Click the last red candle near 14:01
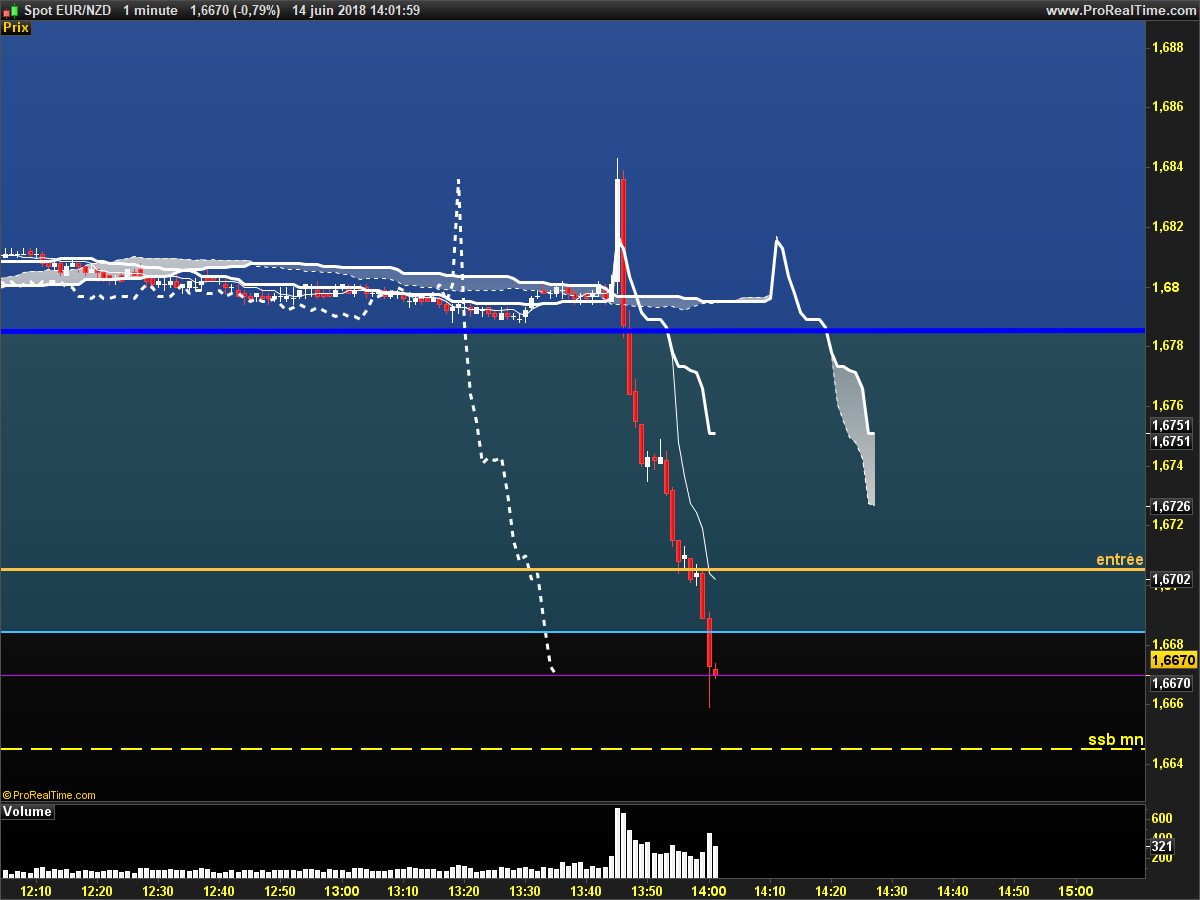This screenshot has height=900, width=1200. click(x=715, y=673)
